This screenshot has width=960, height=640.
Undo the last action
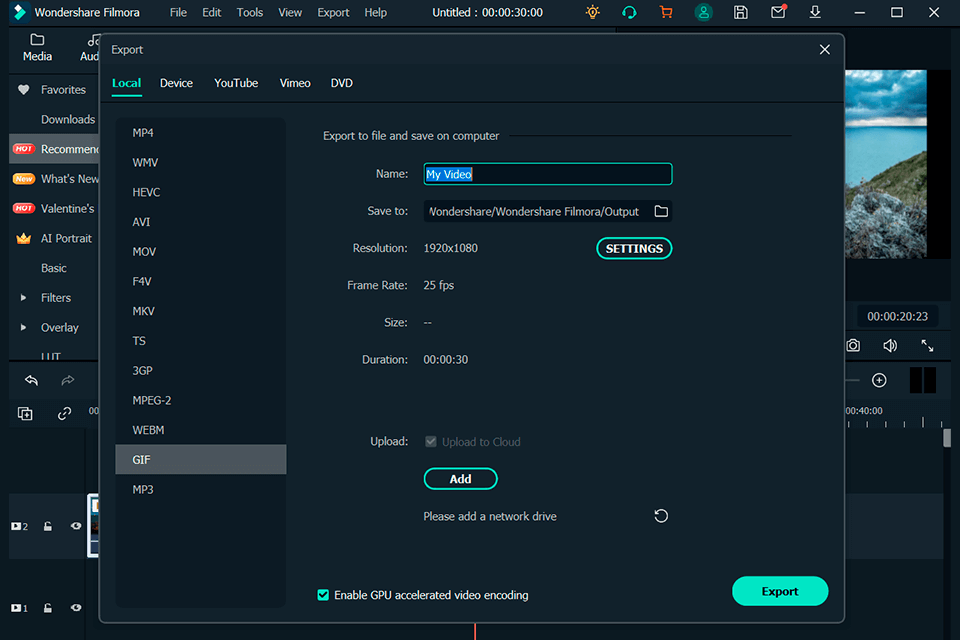point(31,380)
